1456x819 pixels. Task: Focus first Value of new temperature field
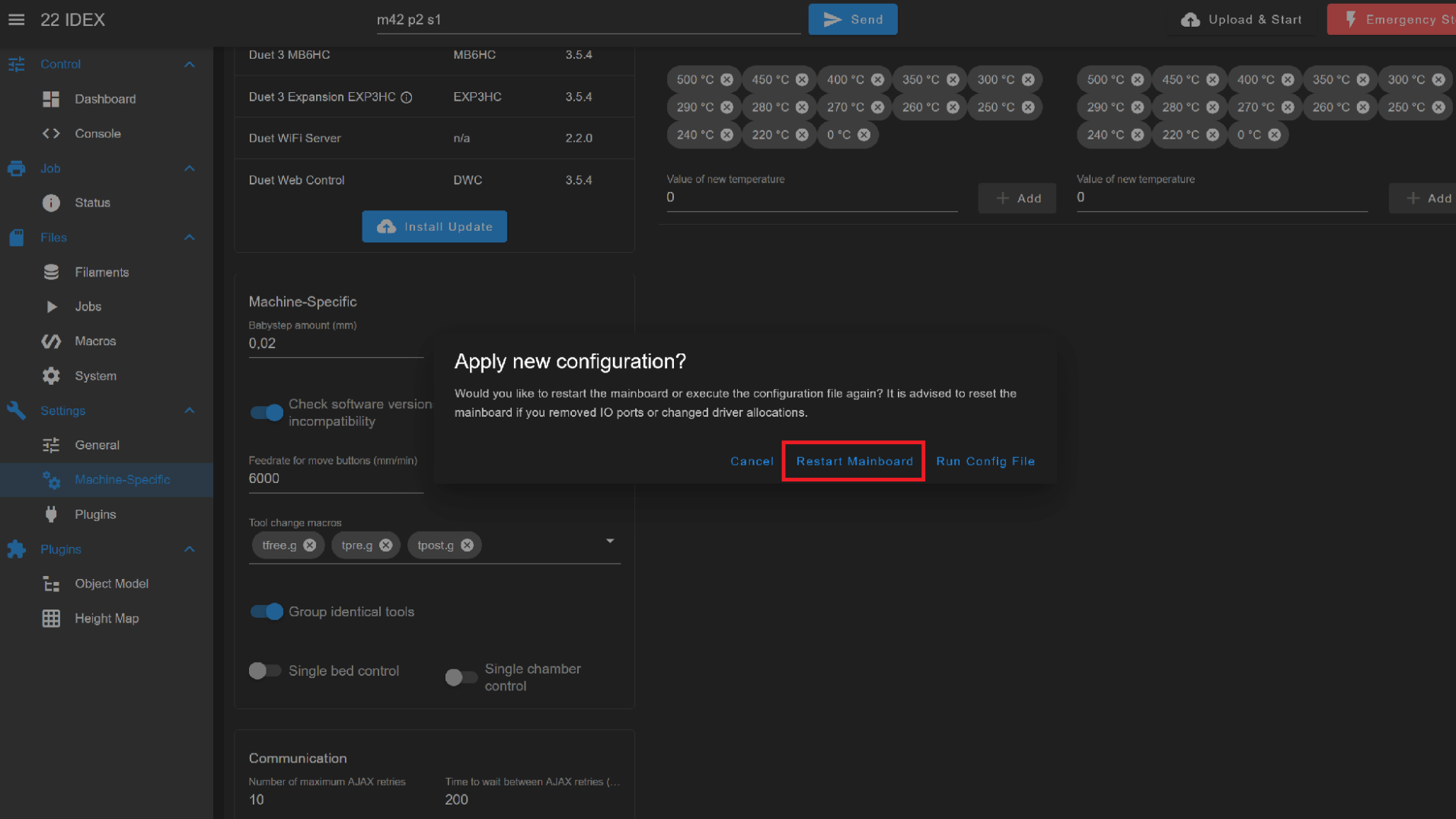pos(812,197)
